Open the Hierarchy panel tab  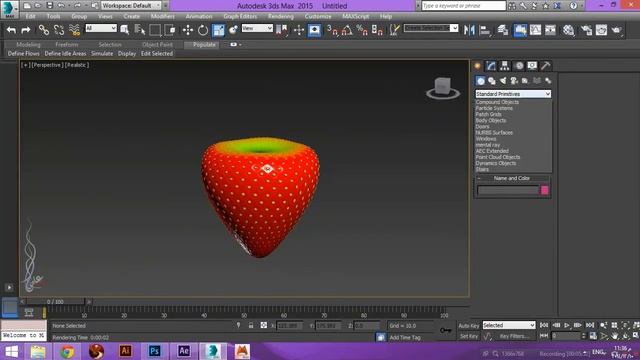click(x=504, y=66)
